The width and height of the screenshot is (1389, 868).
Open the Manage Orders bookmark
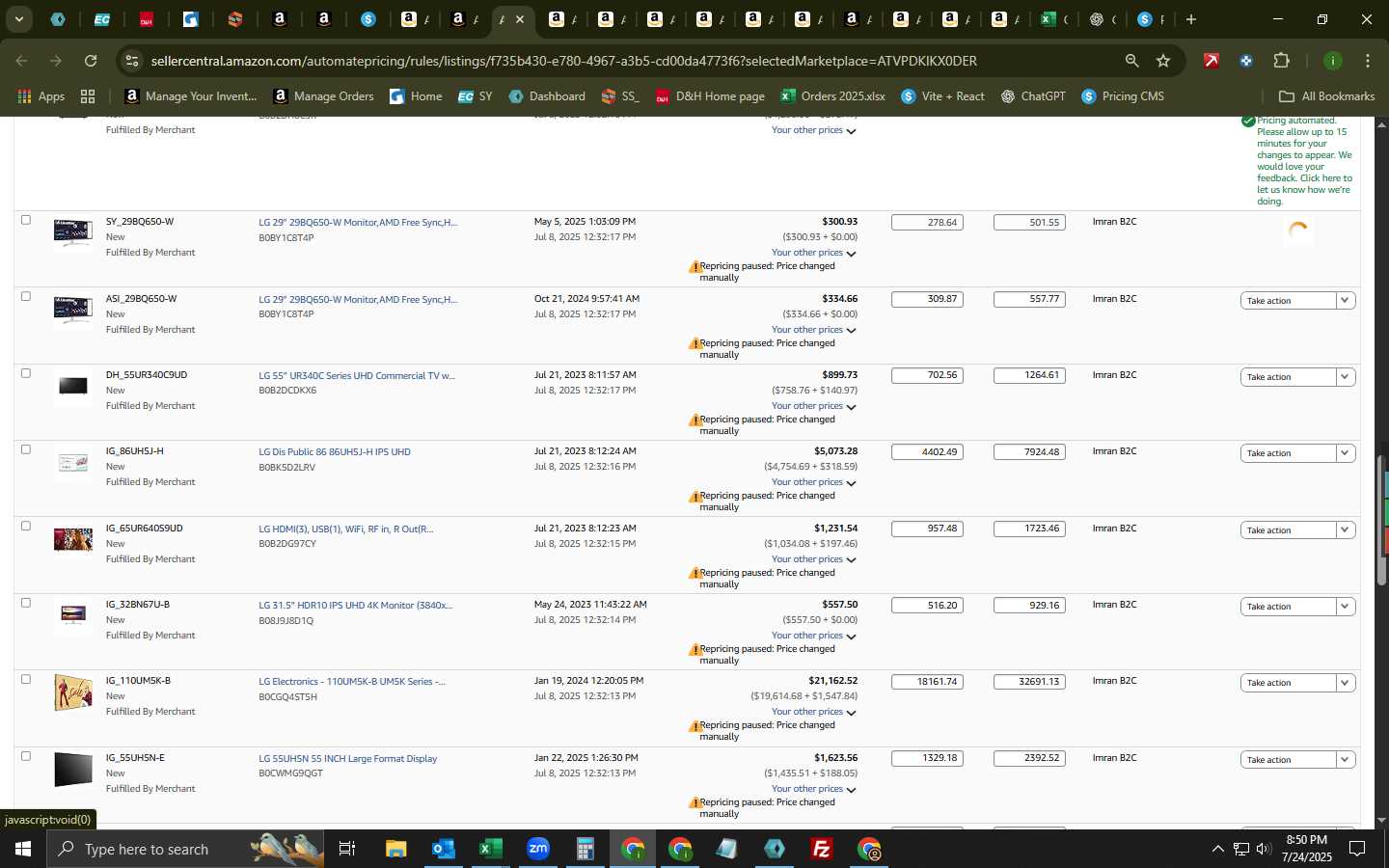324,96
